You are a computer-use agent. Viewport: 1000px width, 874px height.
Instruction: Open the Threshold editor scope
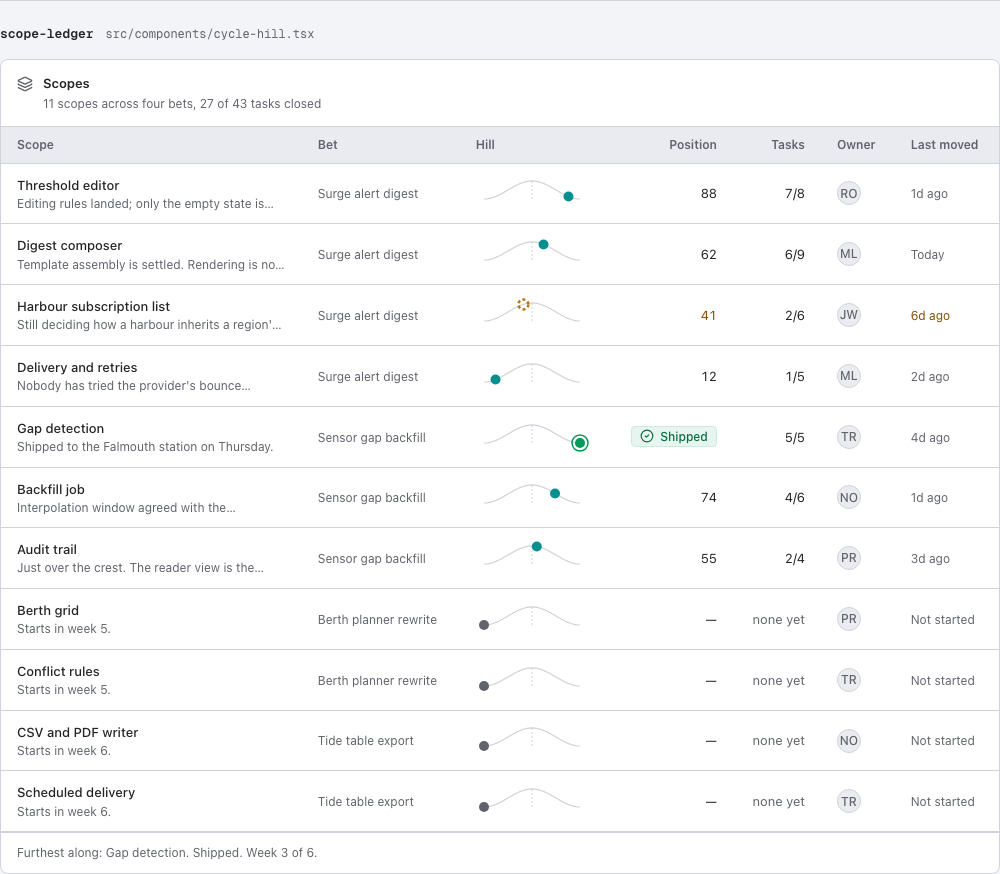pos(68,185)
